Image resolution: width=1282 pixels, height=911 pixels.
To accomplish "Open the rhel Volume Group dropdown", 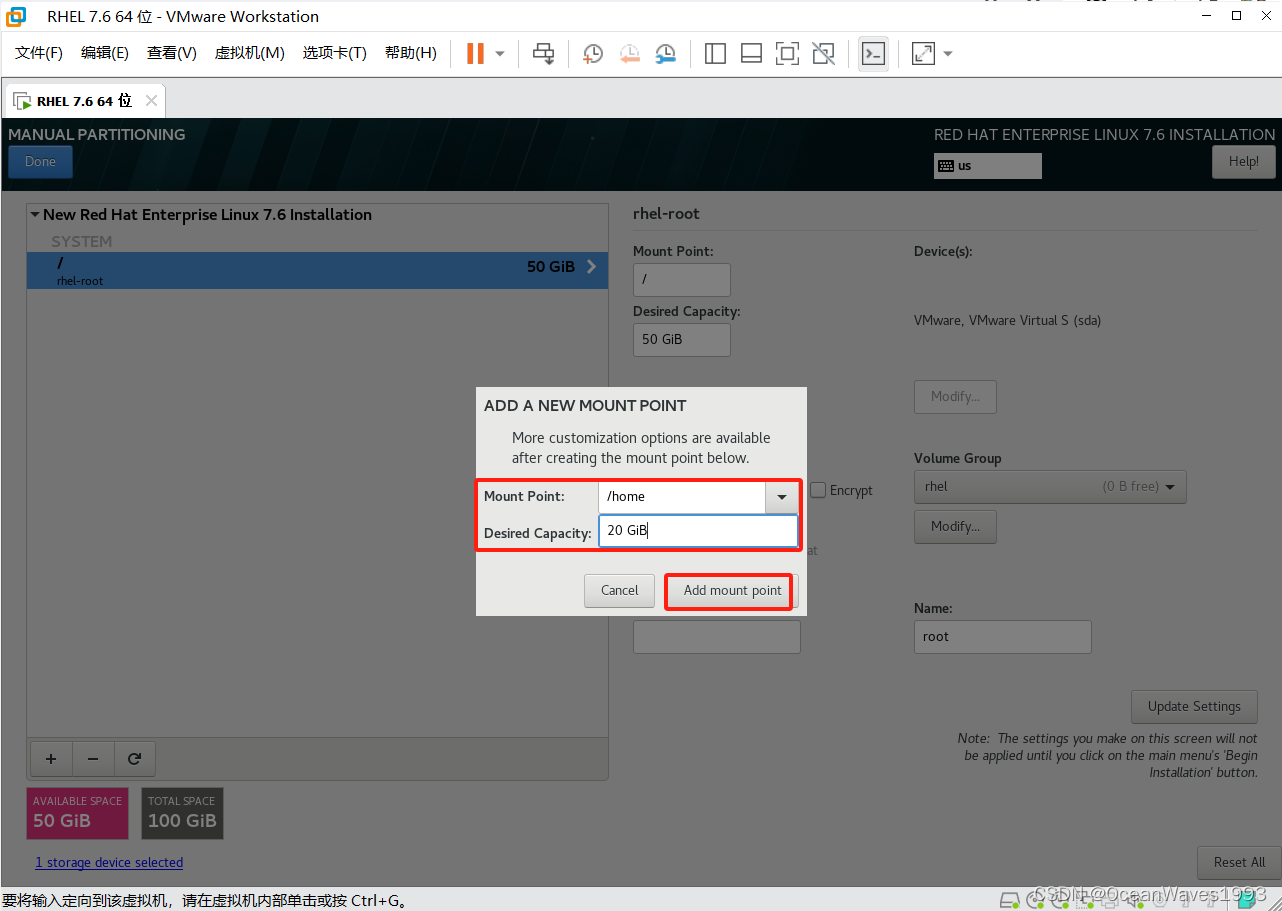I will [x=1050, y=487].
